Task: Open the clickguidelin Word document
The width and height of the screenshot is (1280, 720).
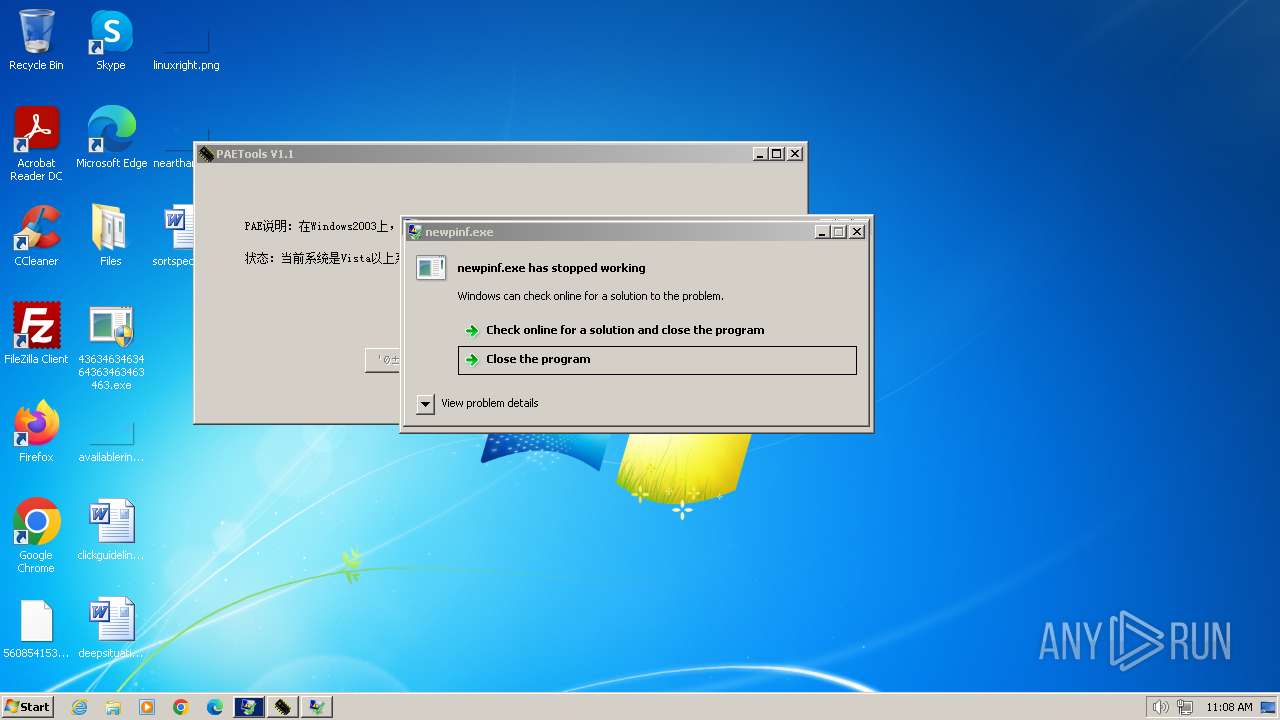Action: point(111,530)
